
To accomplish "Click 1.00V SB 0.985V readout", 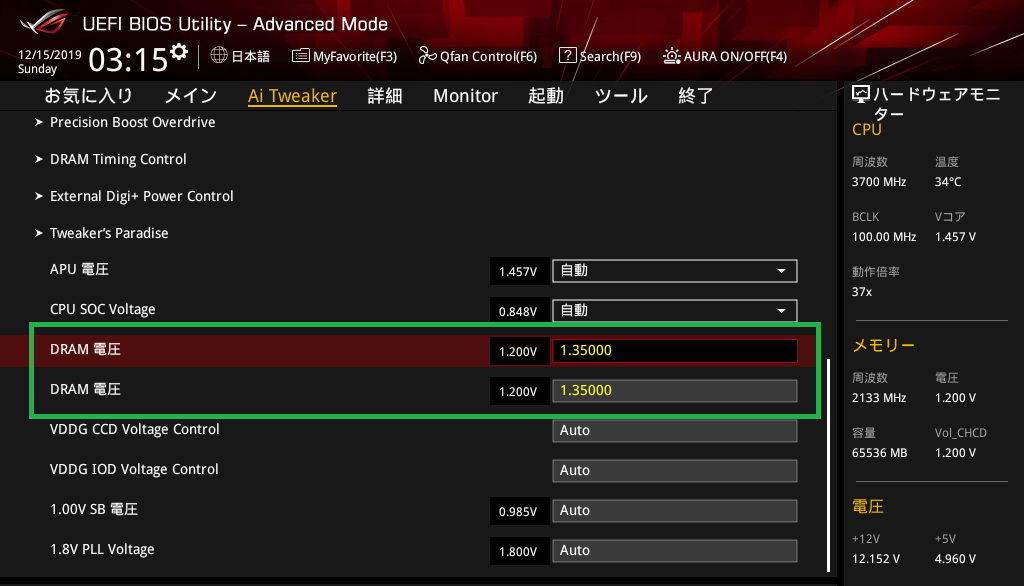I will [519, 512].
